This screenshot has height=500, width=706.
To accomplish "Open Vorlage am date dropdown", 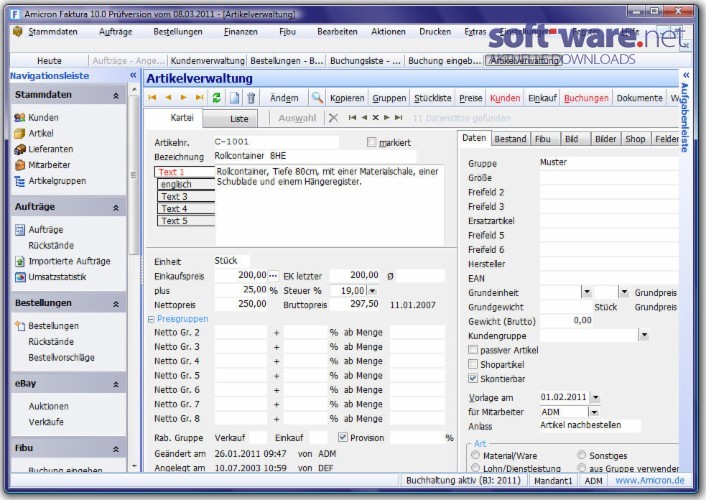I will pyautogui.click(x=595, y=397).
